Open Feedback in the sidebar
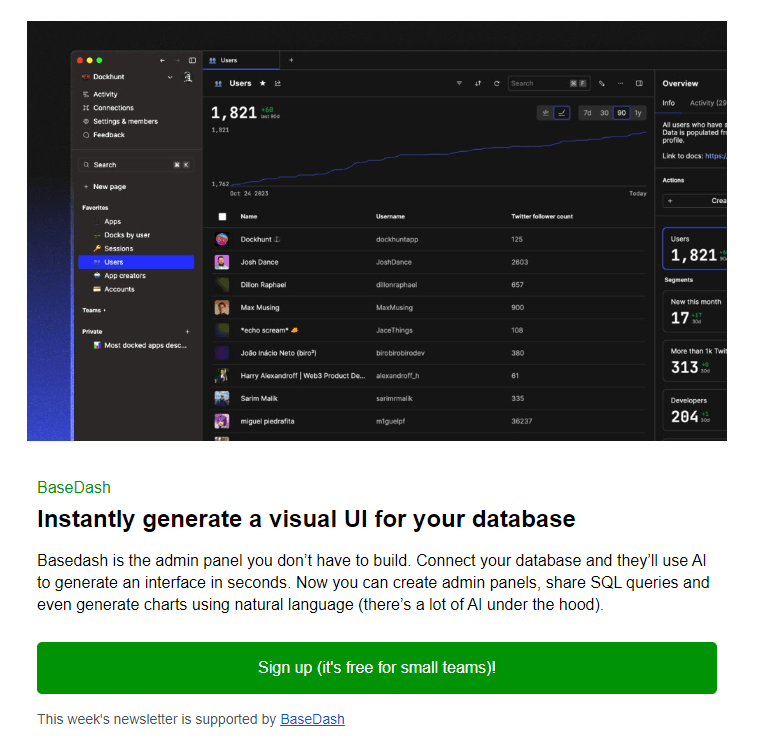Screen dimensions: 764x753 (x=109, y=135)
